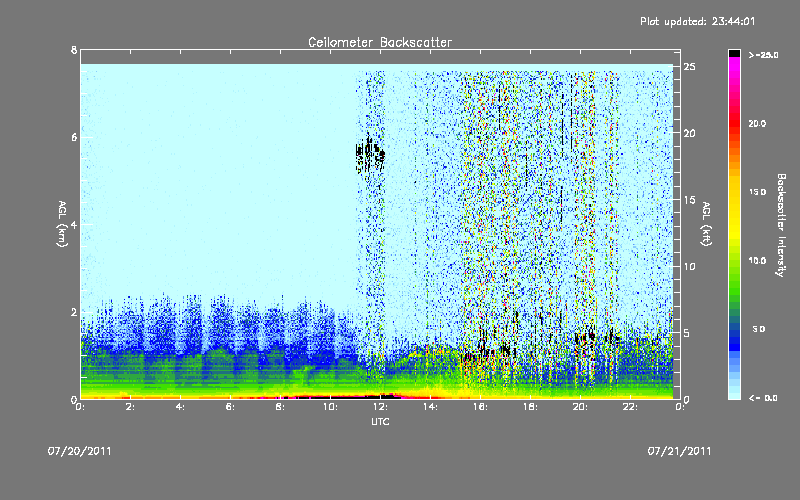Pick the red band of the colorbar
This screenshot has height=500, width=800.
[x=734, y=125]
